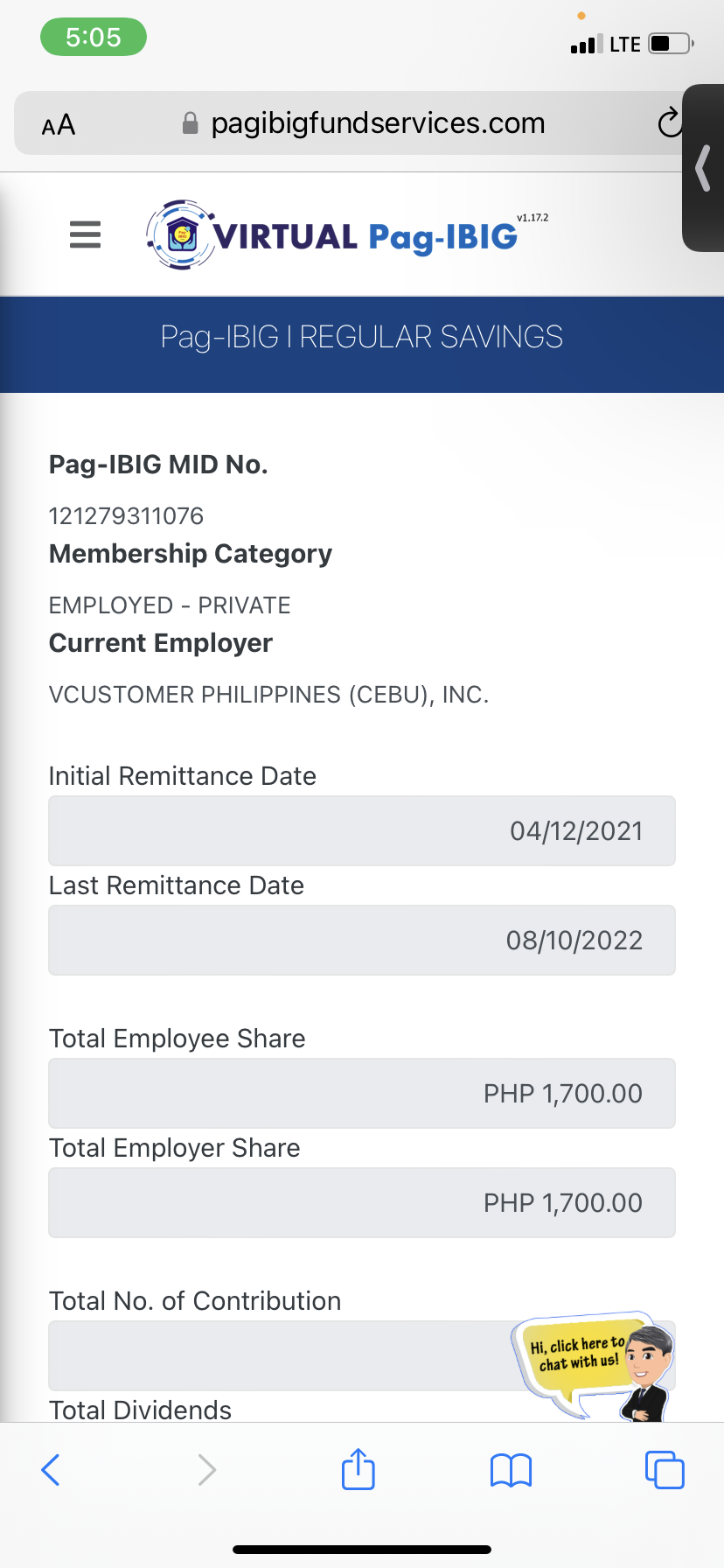The image size is (724, 1568).
Task: Open Safari reader text size (AA) options
Action: (59, 125)
